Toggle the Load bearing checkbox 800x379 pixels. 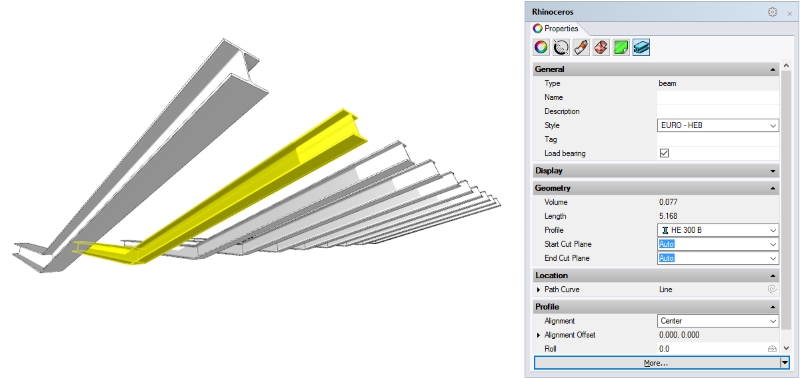click(x=664, y=153)
